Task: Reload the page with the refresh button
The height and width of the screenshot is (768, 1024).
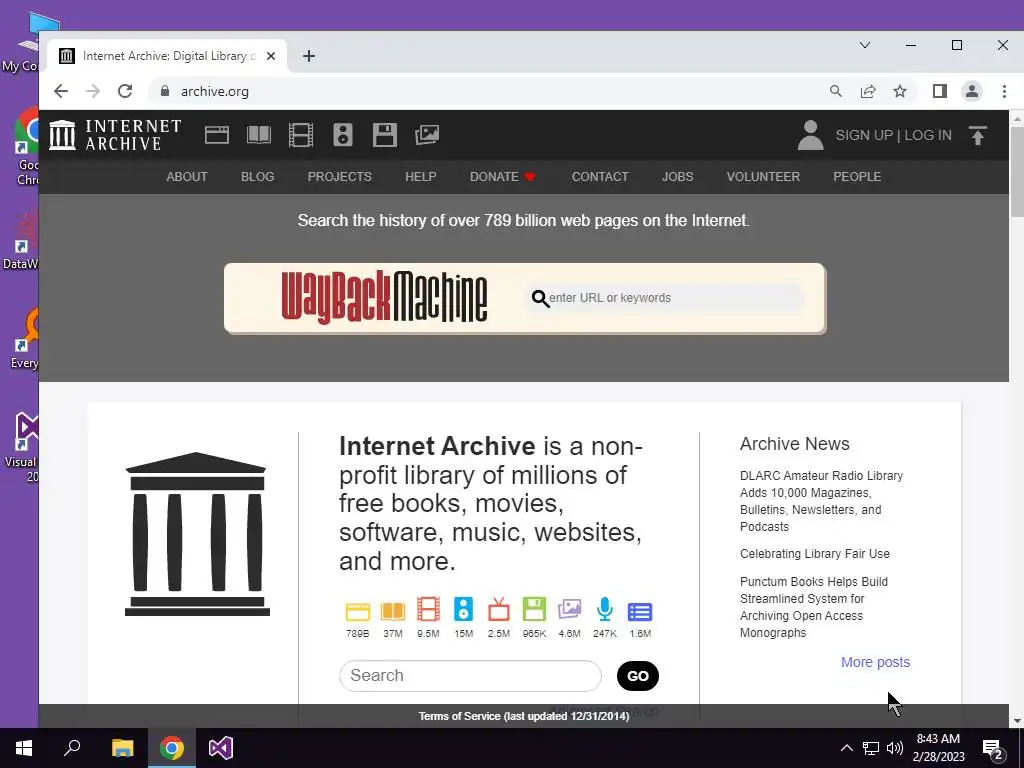Action: coord(125,91)
